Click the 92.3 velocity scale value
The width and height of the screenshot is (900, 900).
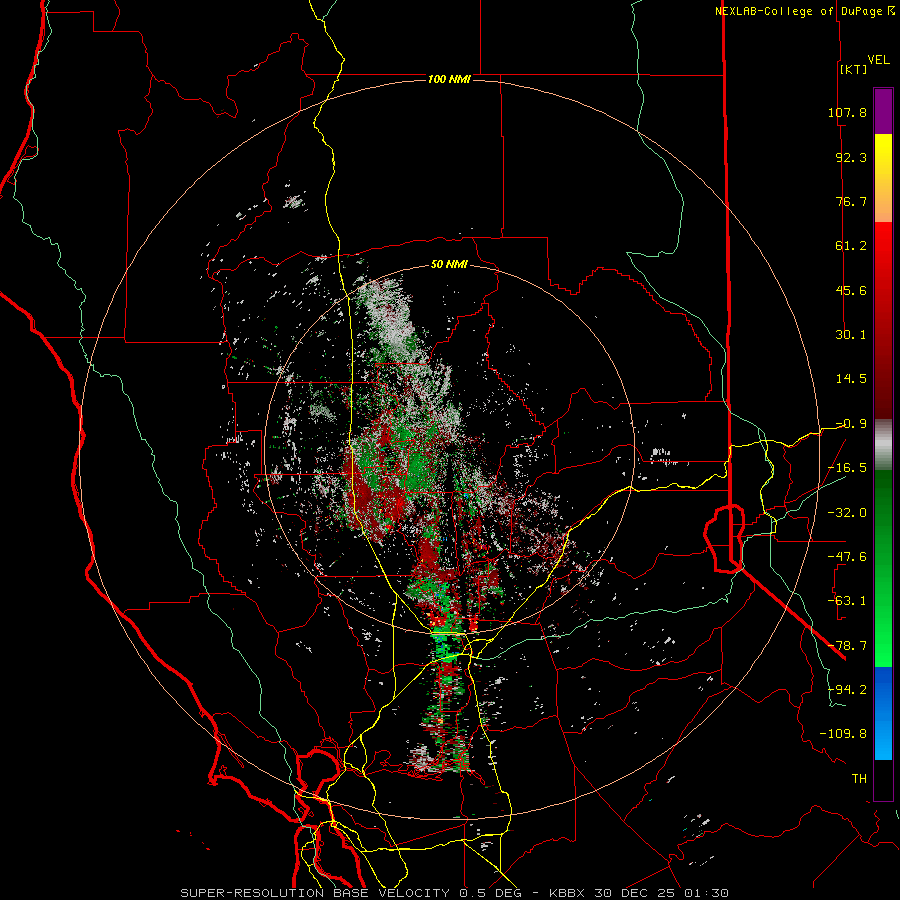[x=851, y=157]
